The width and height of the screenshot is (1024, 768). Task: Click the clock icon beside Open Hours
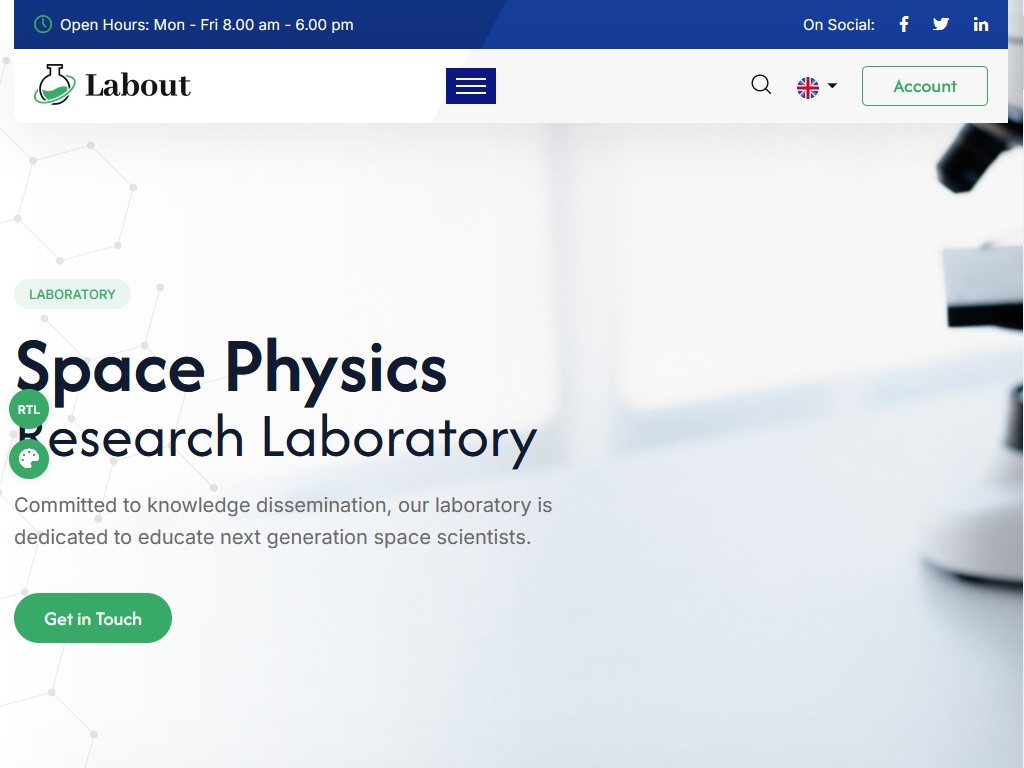coord(43,24)
